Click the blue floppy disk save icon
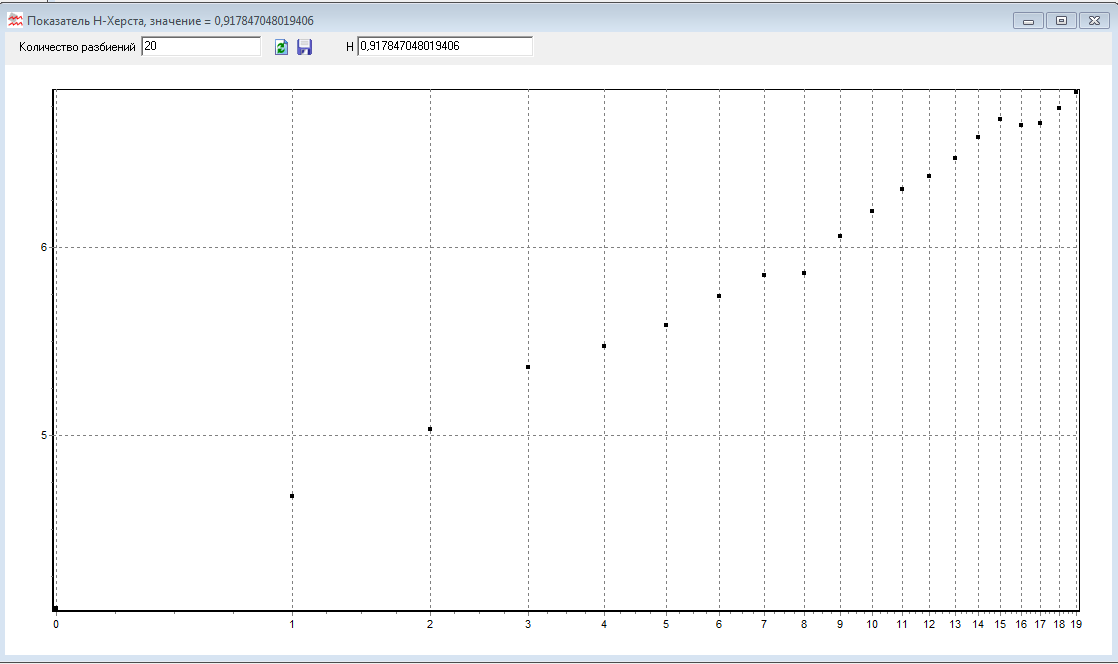Viewport: 1118px width, 664px height. pyautogui.click(x=305, y=47)
